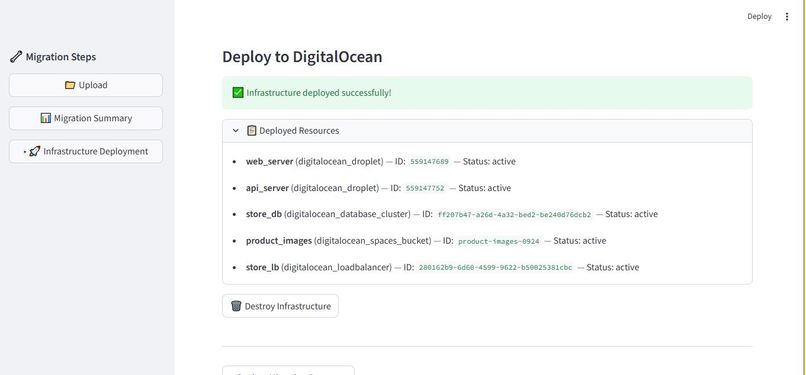Click the Deploy to DigitalOcean heading
This screenshot has height=375, width=806.
pos(302,57)
